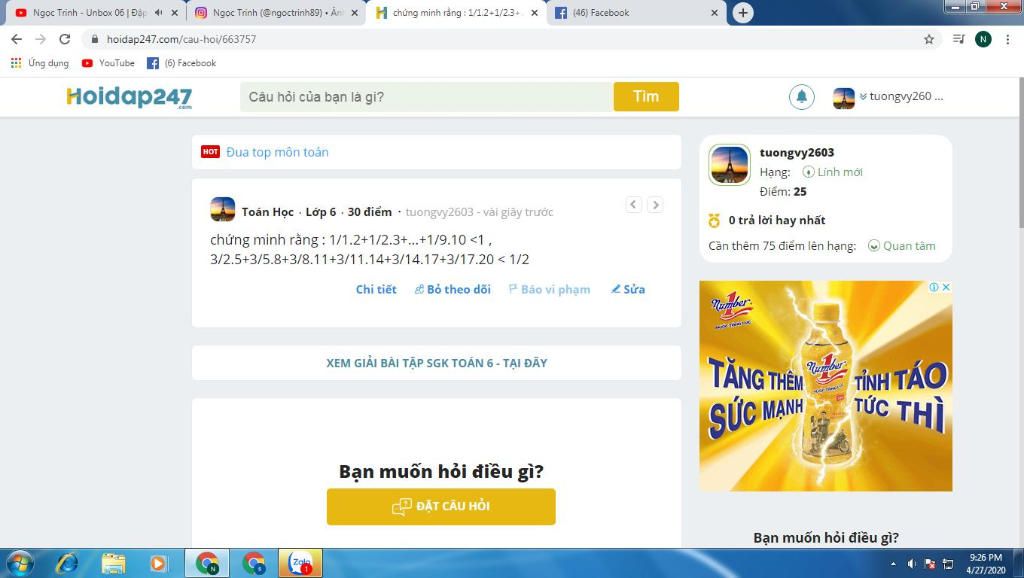Open the volume icon in system tray
This screenshot has width=1024, height=578.
tap(912, 564)
